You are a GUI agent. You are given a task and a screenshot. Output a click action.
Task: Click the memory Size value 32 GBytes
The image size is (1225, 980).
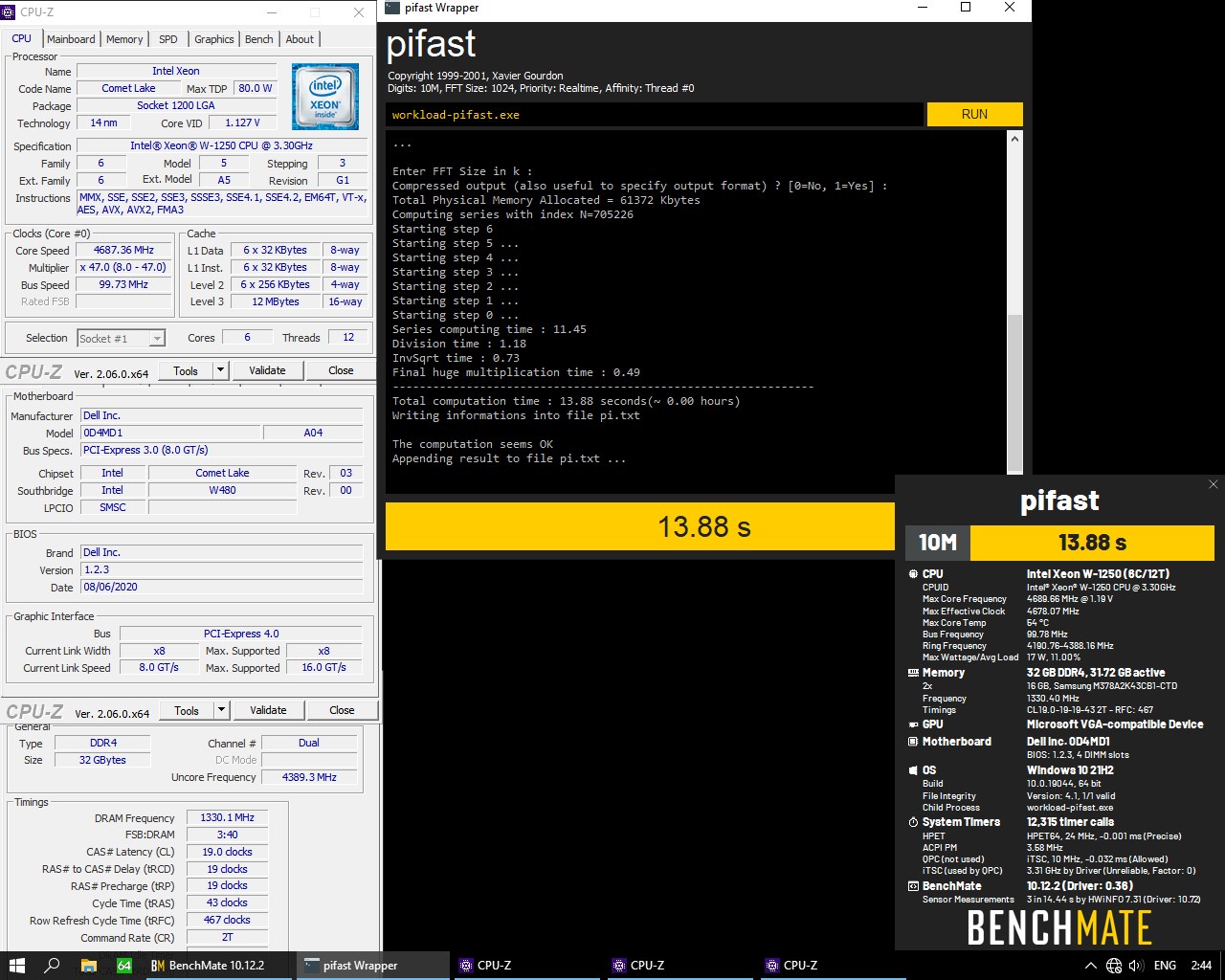click(102, 760)
